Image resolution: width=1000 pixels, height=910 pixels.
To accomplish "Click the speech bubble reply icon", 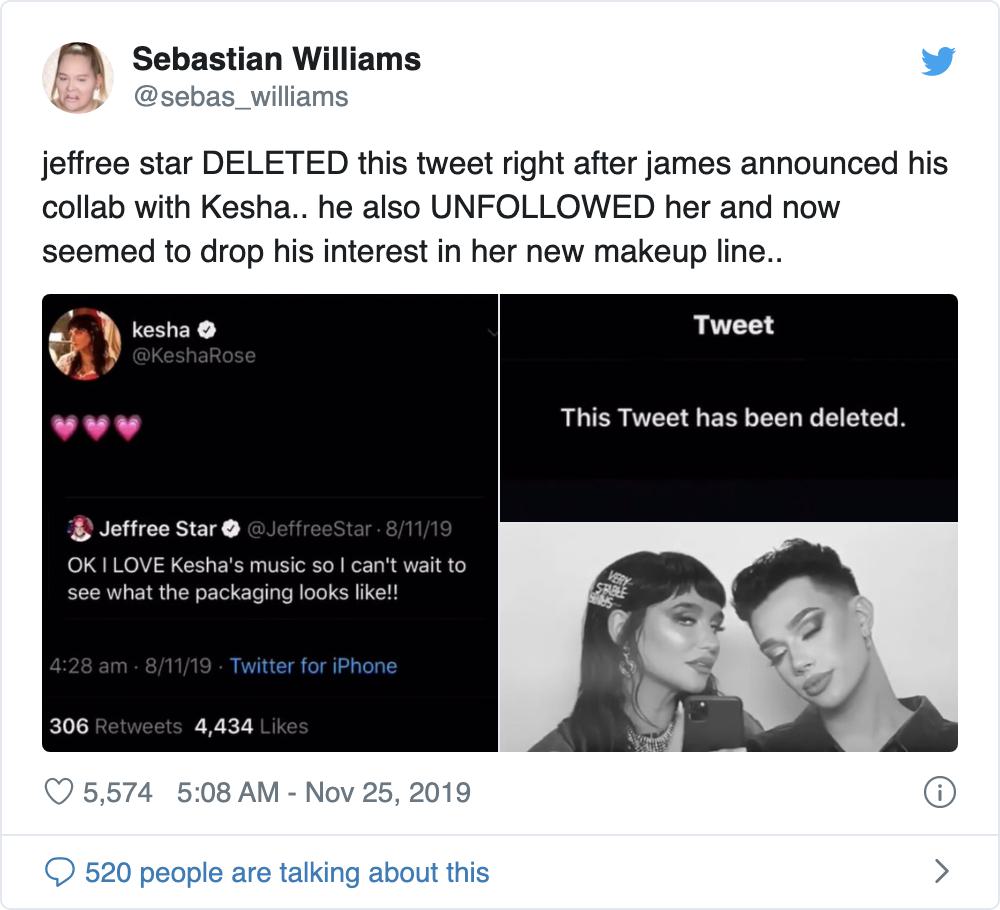I will pos(61,872).
